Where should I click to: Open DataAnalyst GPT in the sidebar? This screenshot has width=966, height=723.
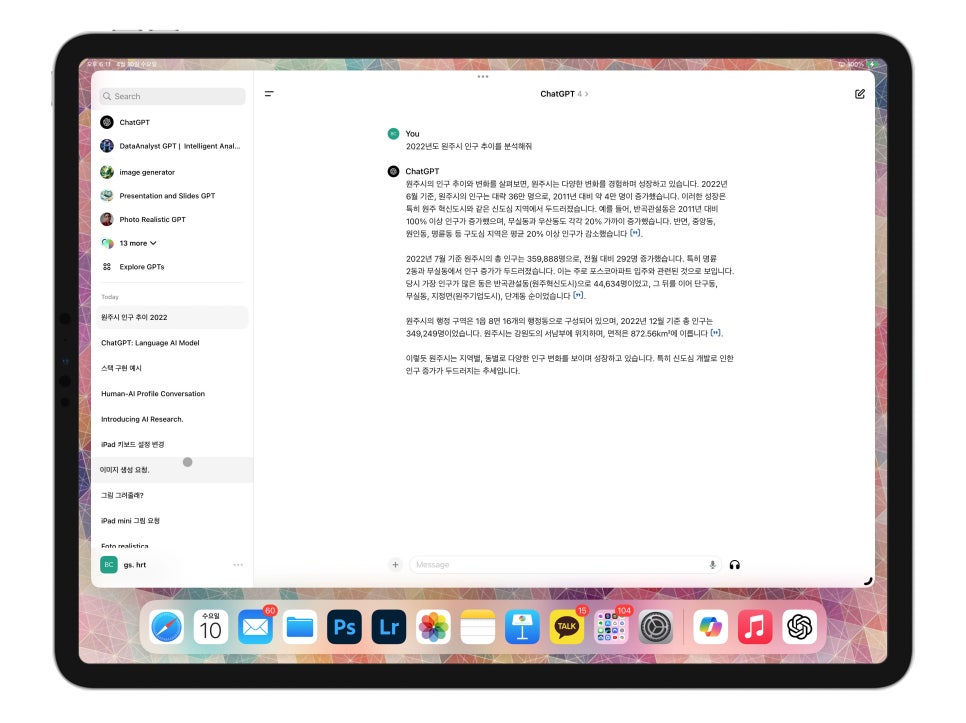pyautogui.click(x=172, y=146)
